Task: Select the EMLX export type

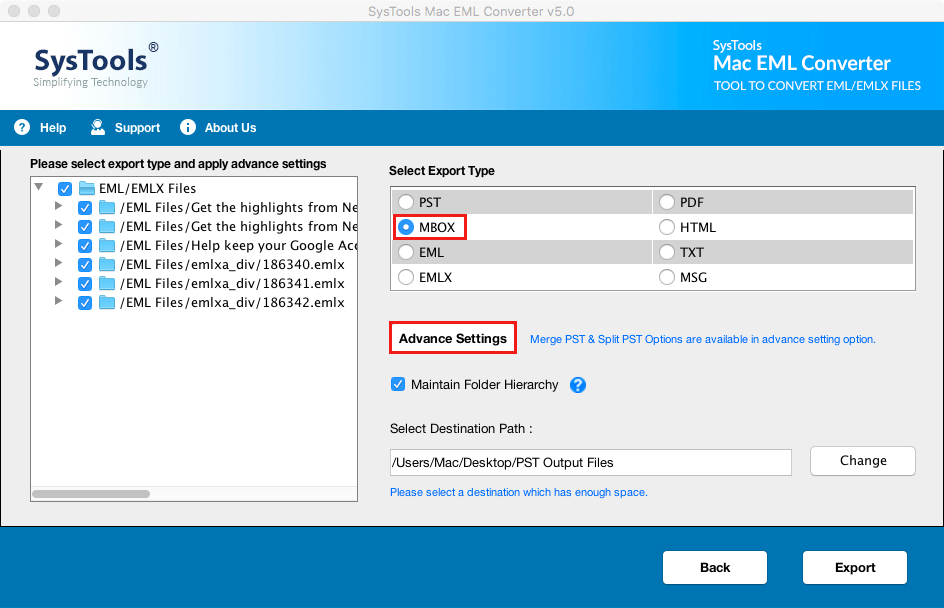Action: point(406,277)
